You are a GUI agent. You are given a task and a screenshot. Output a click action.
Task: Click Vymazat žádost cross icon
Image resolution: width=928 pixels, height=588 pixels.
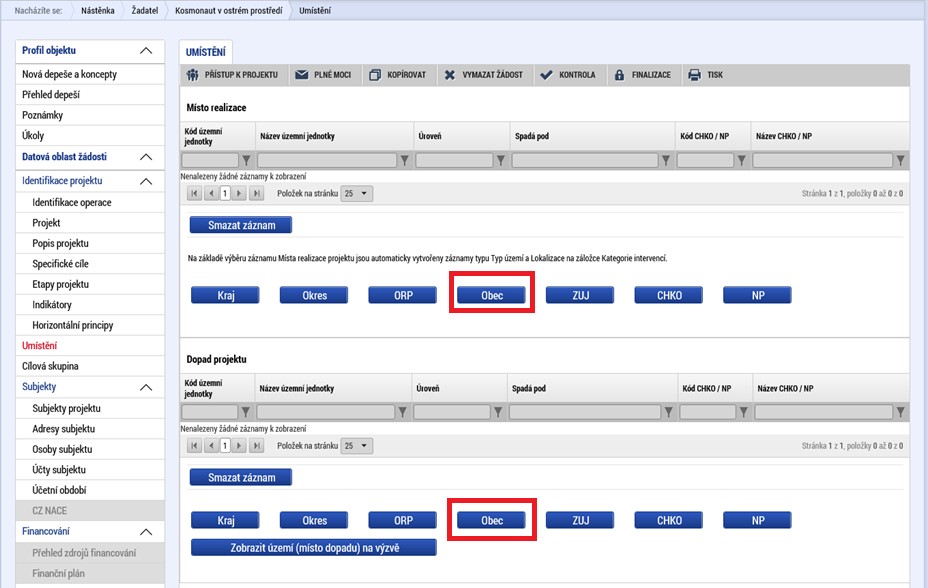coord(450,75)
